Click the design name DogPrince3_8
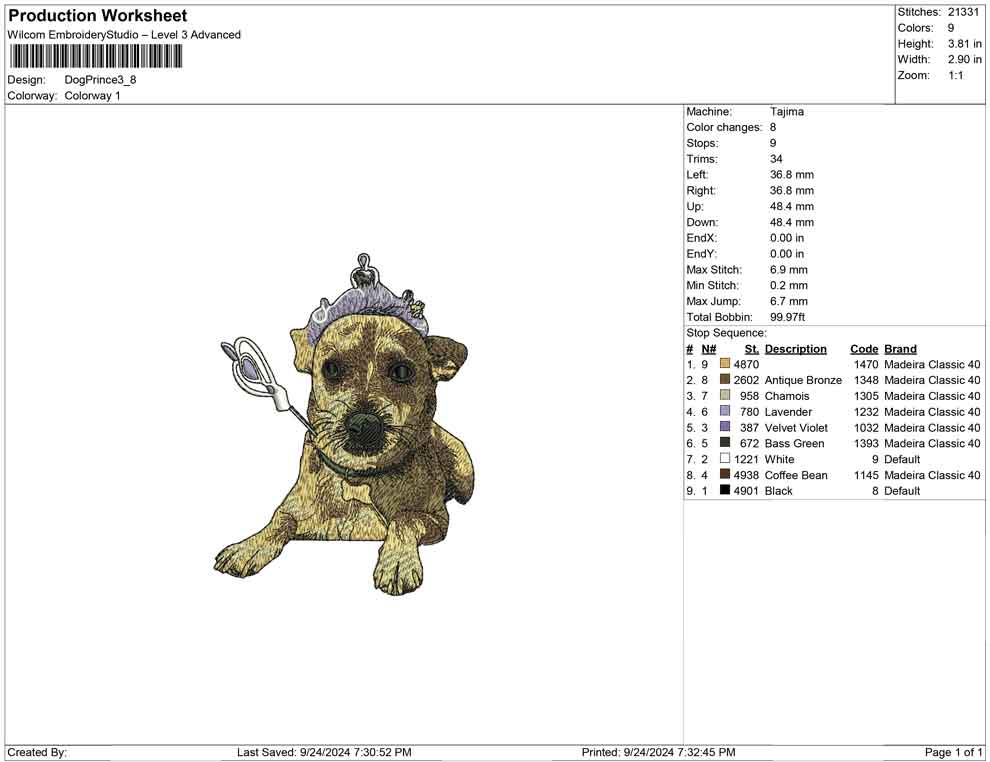 click(x=100, y=80)
